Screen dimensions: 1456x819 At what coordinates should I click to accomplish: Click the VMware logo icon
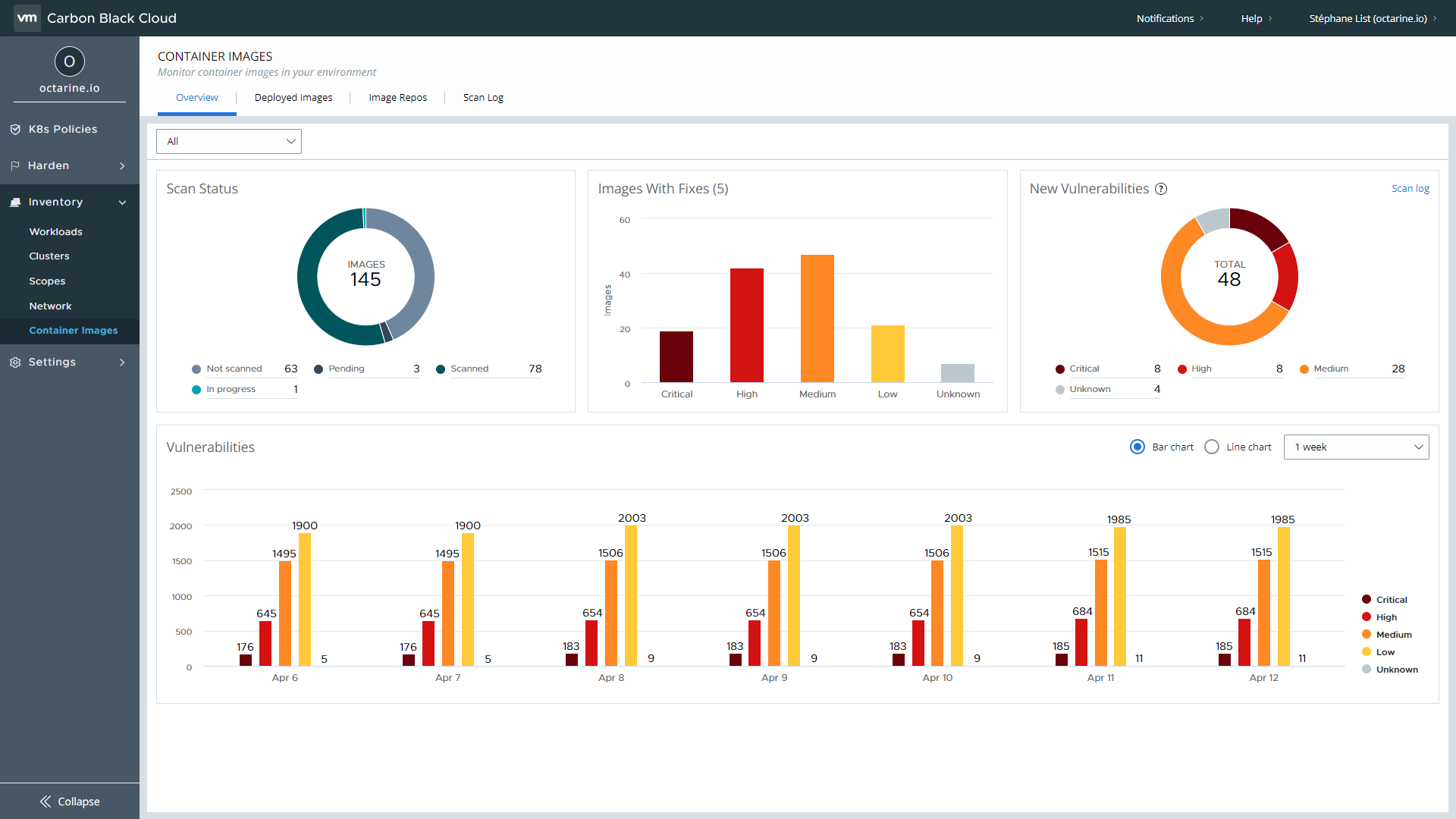pos(27,18)
